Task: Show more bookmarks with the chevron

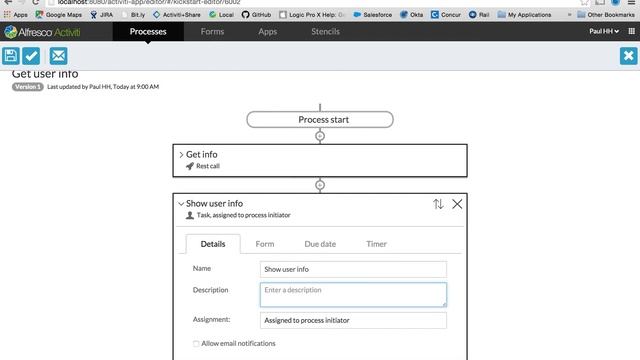Action: (x=569, y=15)
